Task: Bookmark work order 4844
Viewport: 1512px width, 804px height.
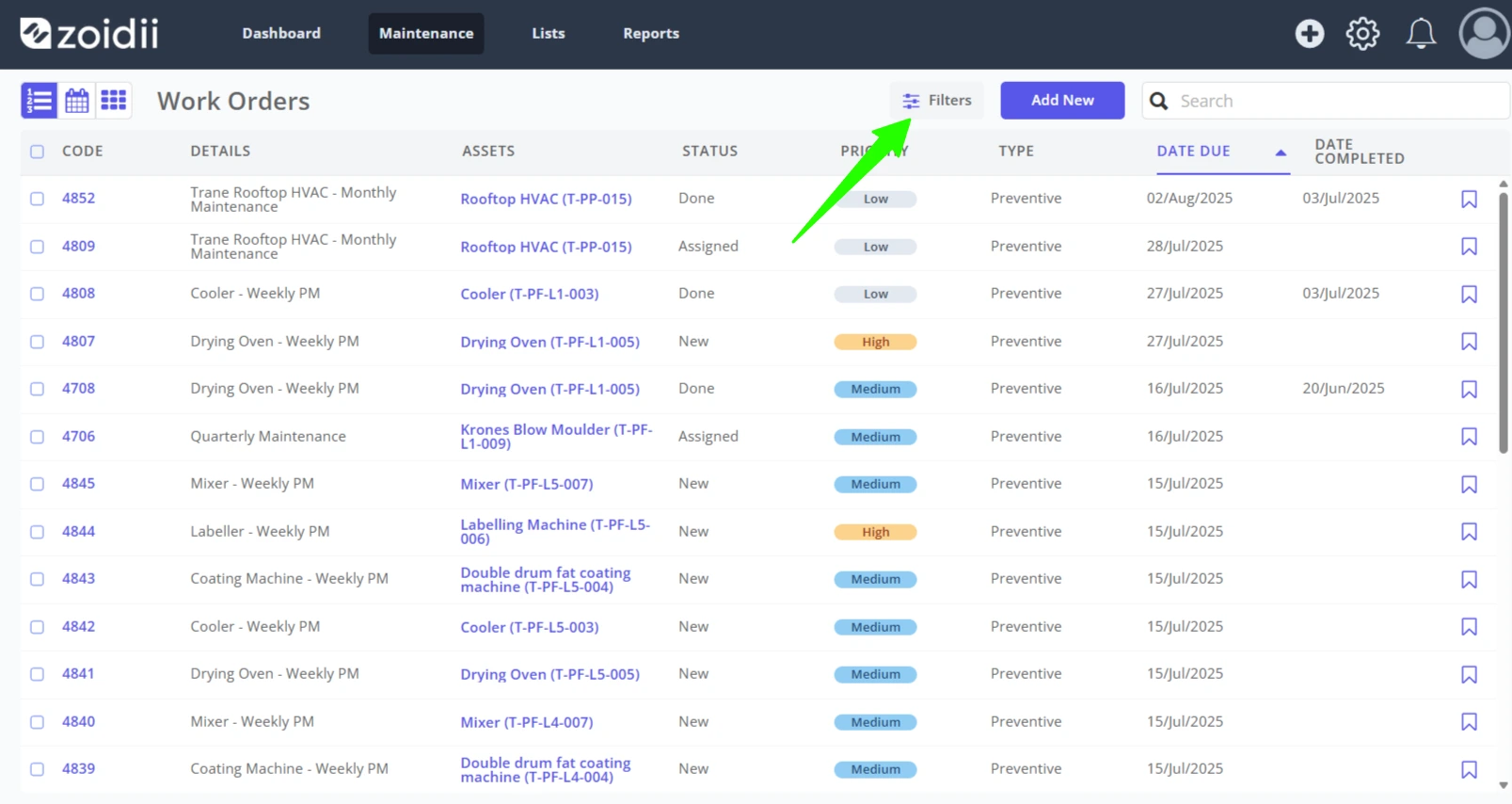Action: (x=1469, y=532)
